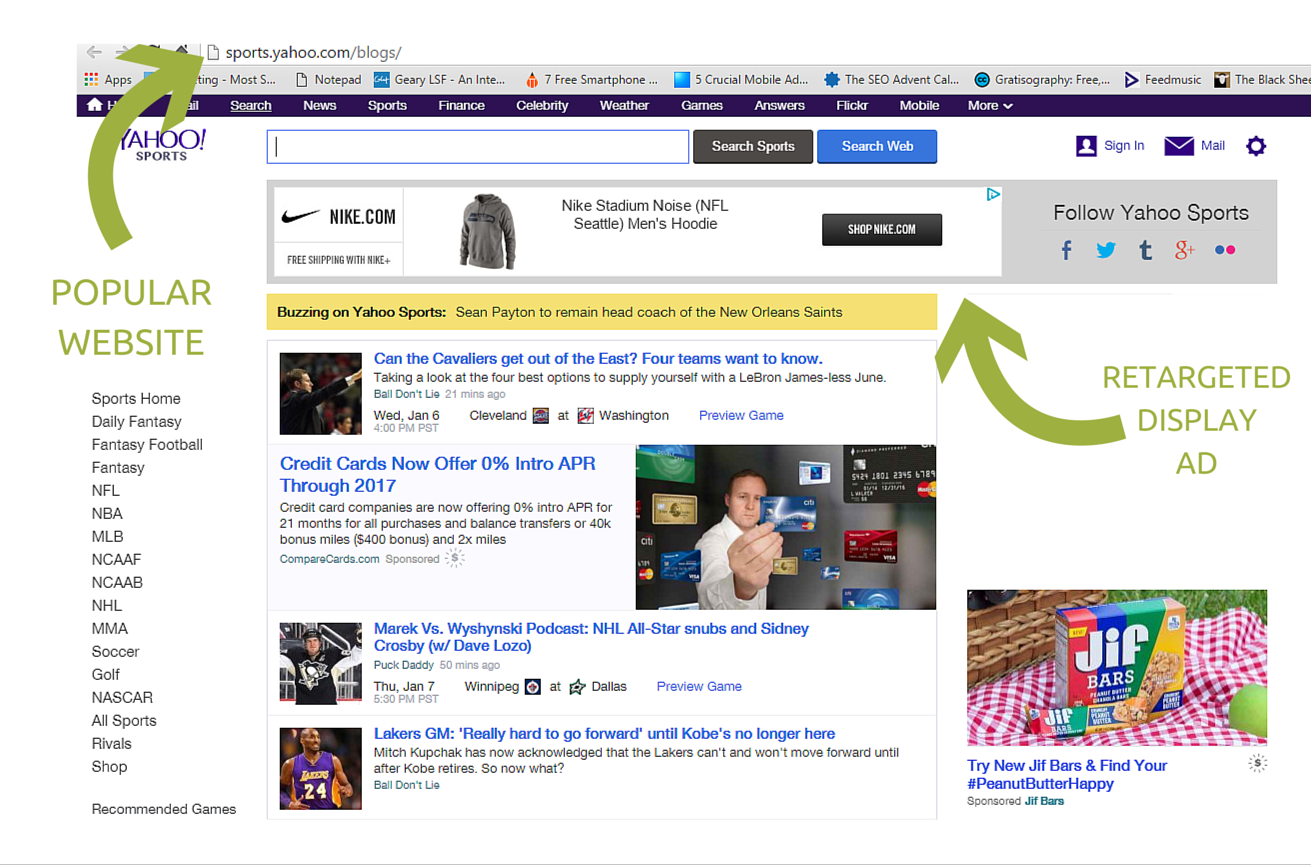Open the 5 Crucial Mobile Ad bookmark
The image size is (1311, 865).
coord(741,79)
